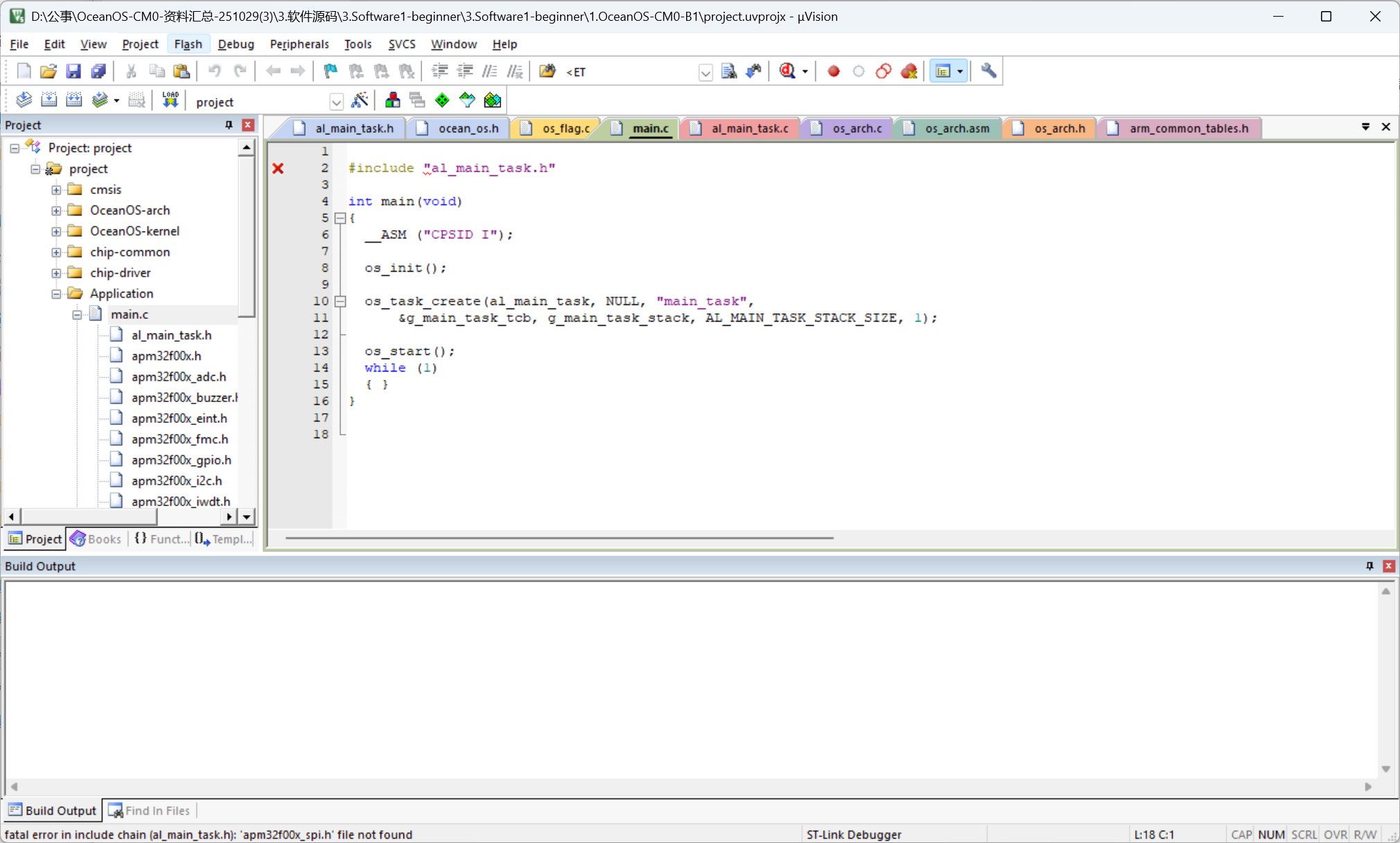Open Options for Target wand icon
The width and height of the screenshot is (1400, 843).
[x=360, y=101]
